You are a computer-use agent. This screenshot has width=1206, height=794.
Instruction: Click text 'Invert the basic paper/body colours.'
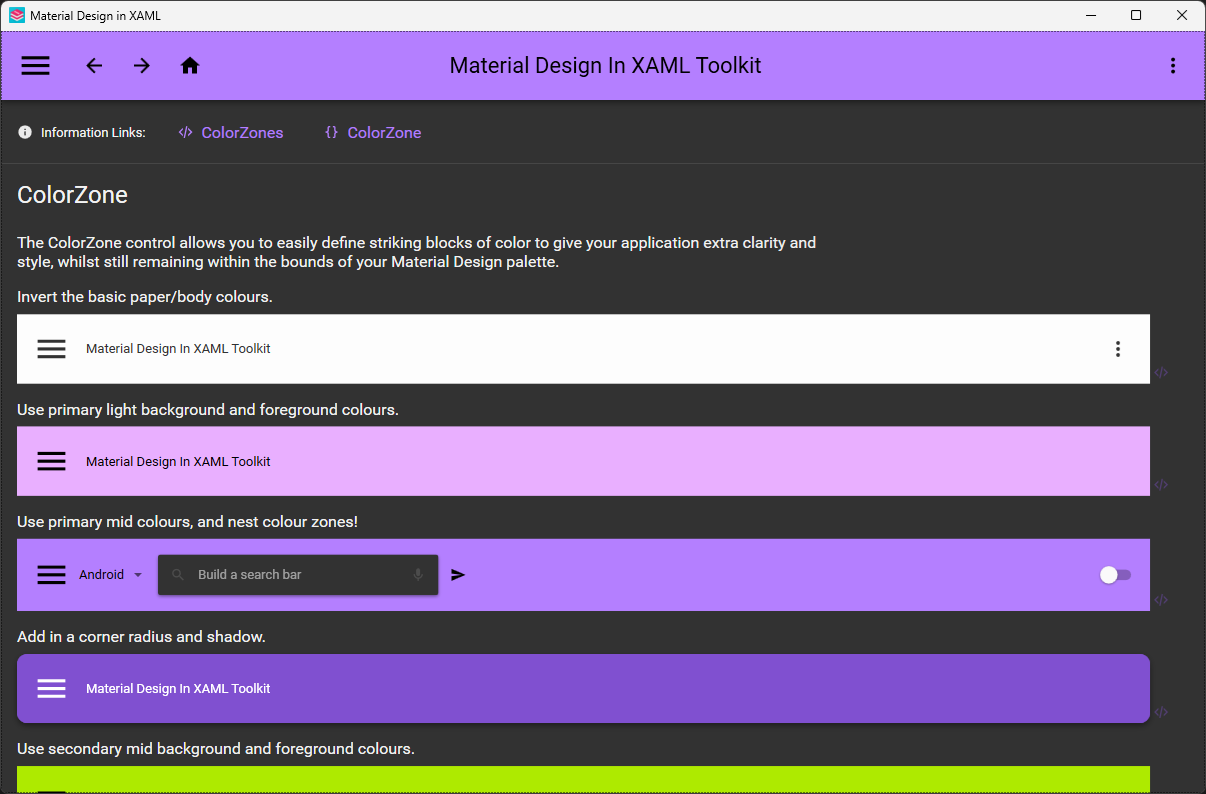[x=145, y=297]
